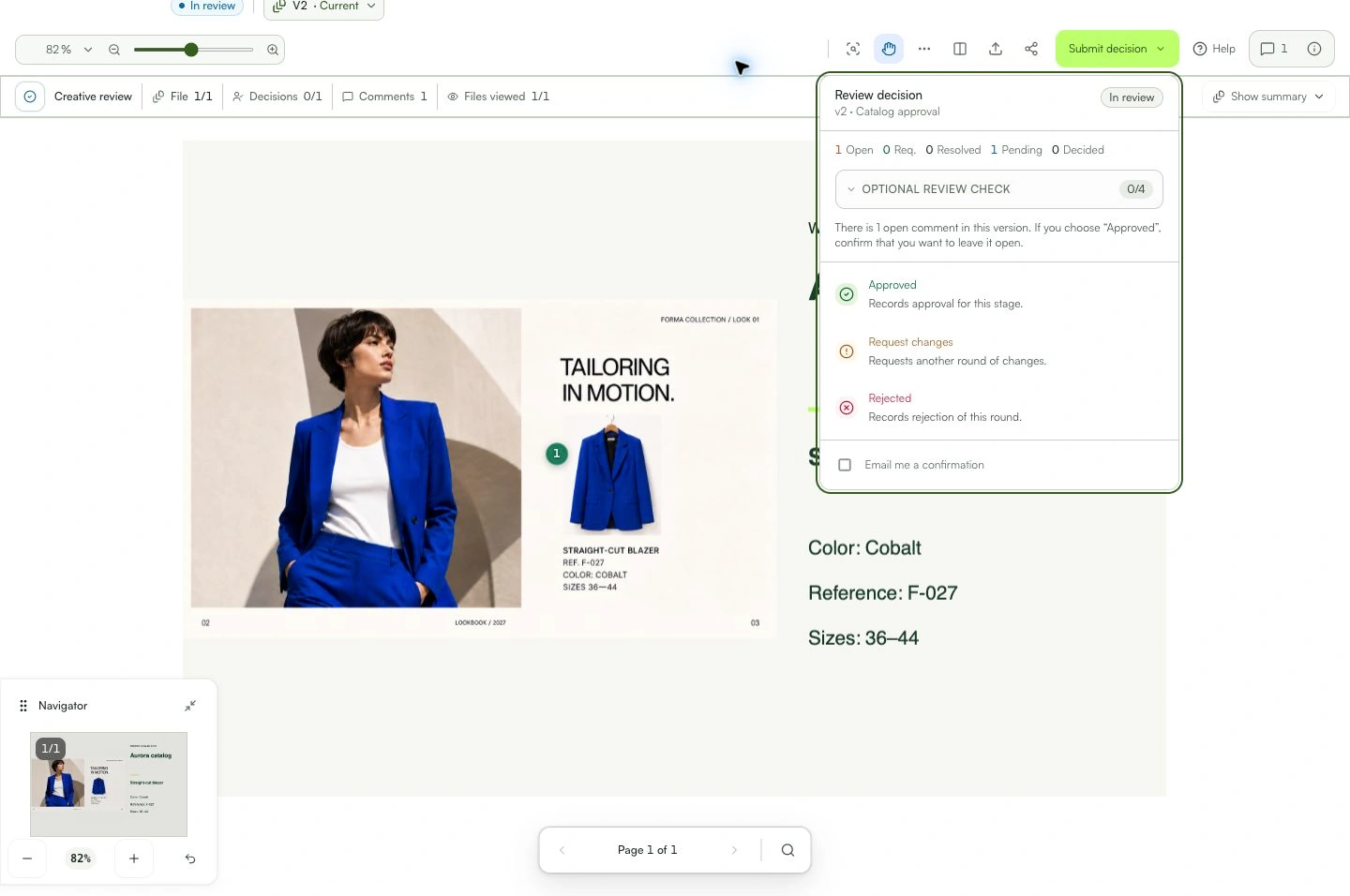Screen dimensions: 1350x896
Task: Toggle the split compare view icon
Action: [960, 49]
